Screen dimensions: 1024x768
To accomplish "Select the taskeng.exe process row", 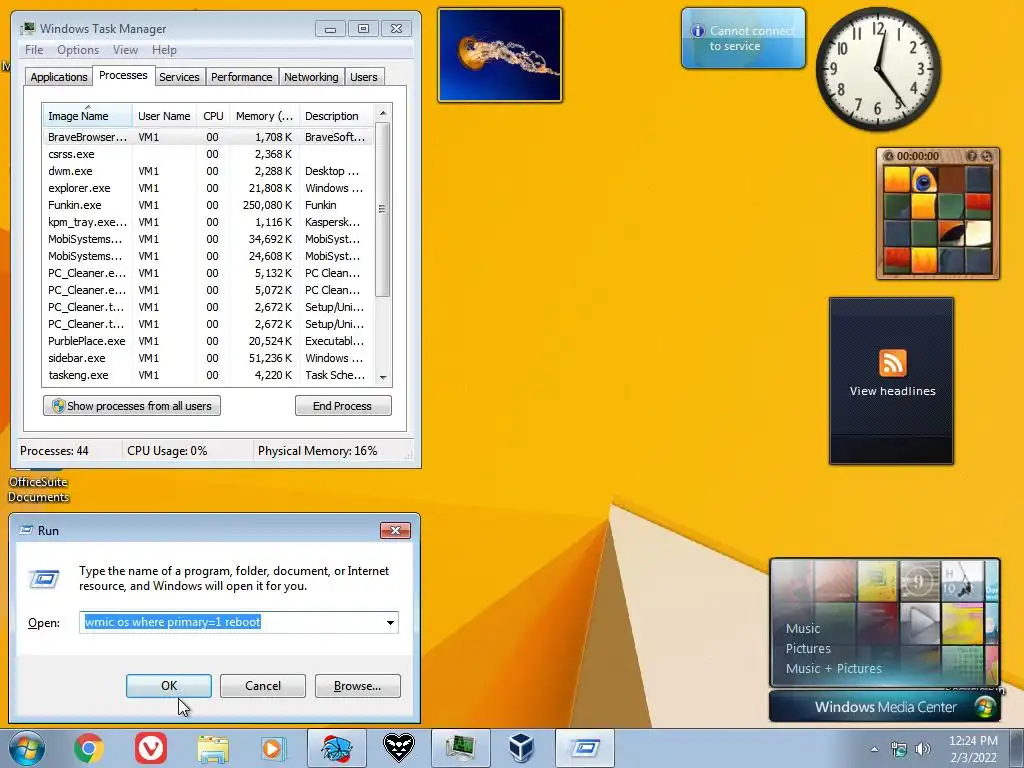I will [208, 375].
